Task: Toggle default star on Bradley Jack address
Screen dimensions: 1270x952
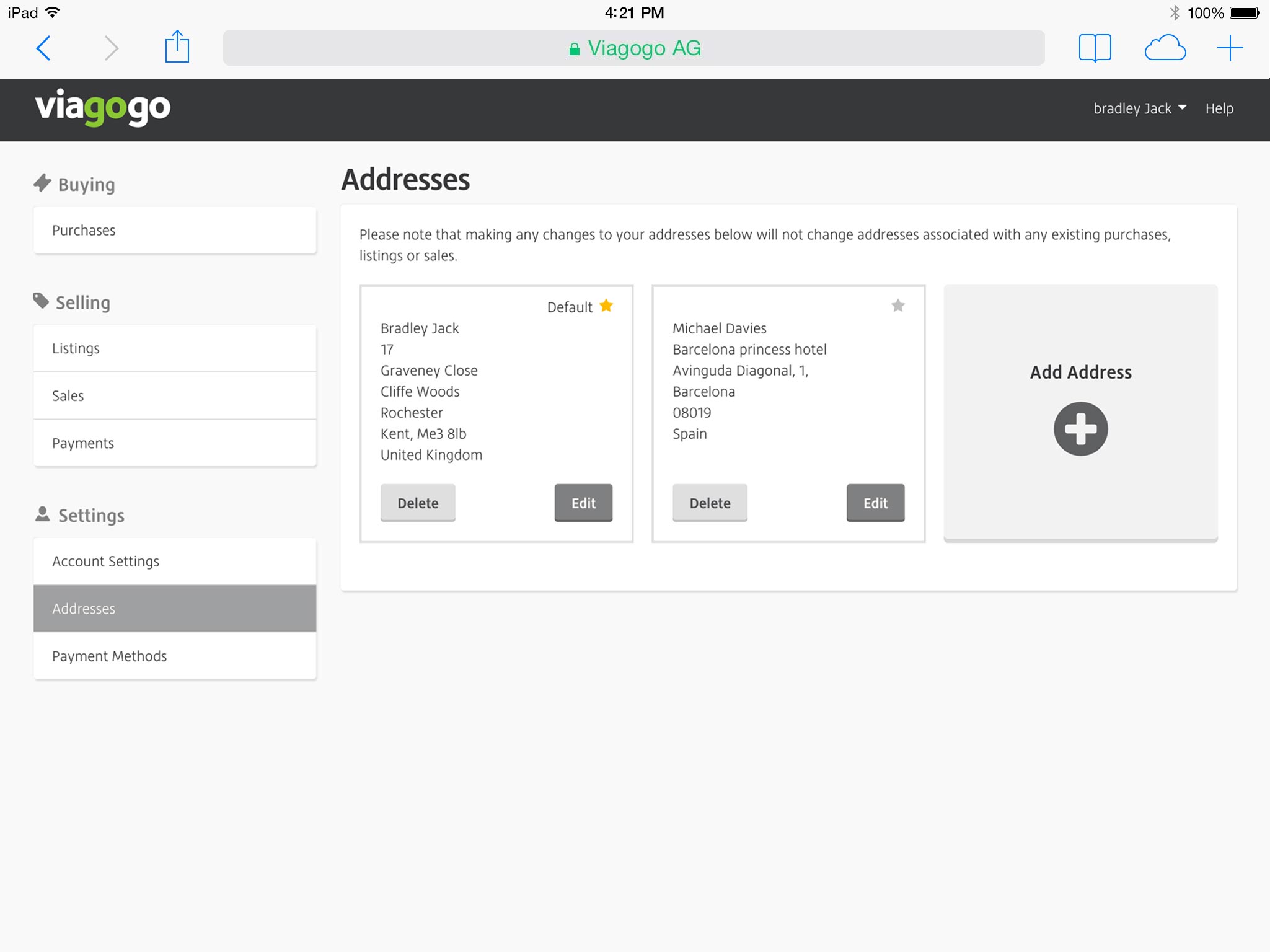Action: tap(606, 306)
